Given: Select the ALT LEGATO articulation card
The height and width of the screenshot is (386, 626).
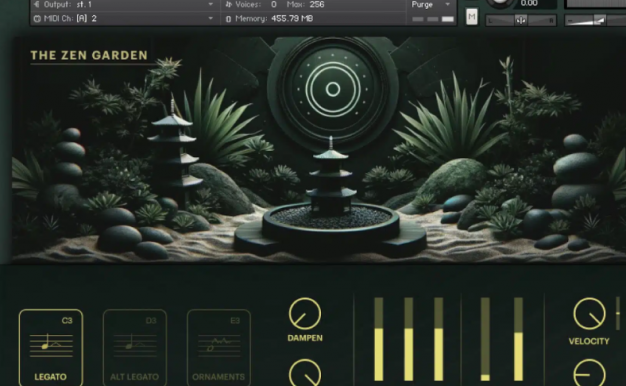Looking at the screenshot, I should click(x=135, y=347).
